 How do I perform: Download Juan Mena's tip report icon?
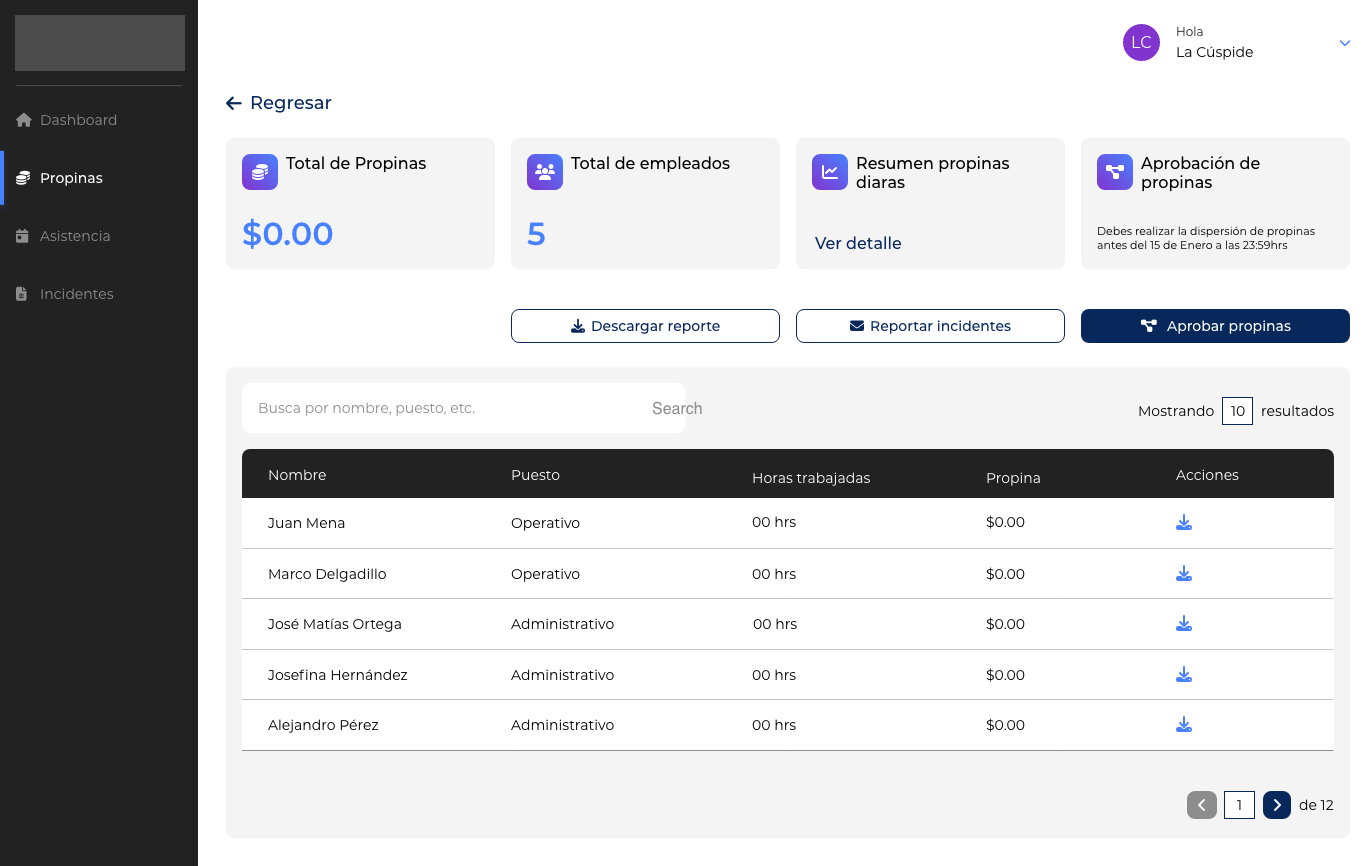pyautogui.click(x=1184, y=523)
